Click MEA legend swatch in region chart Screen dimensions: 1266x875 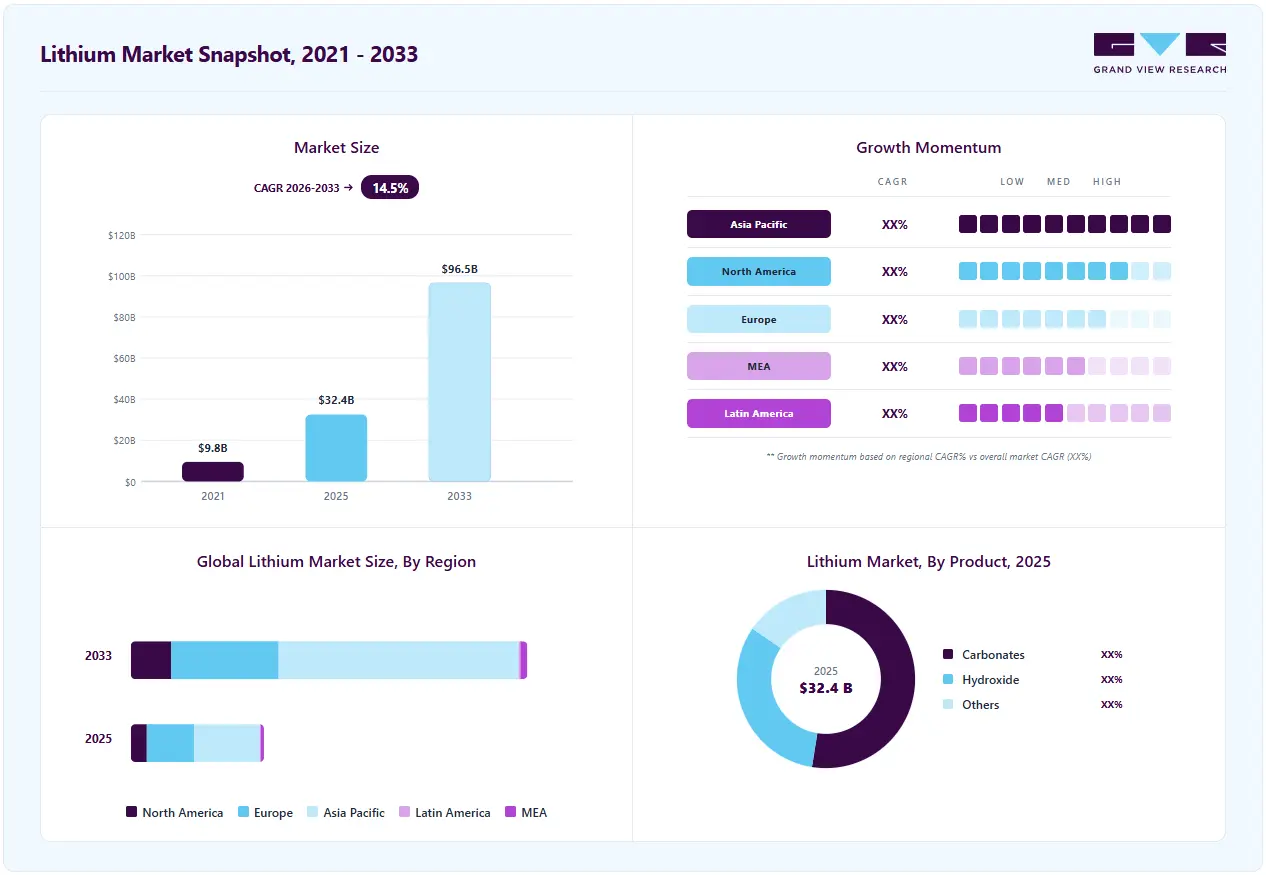coord(511,812)
